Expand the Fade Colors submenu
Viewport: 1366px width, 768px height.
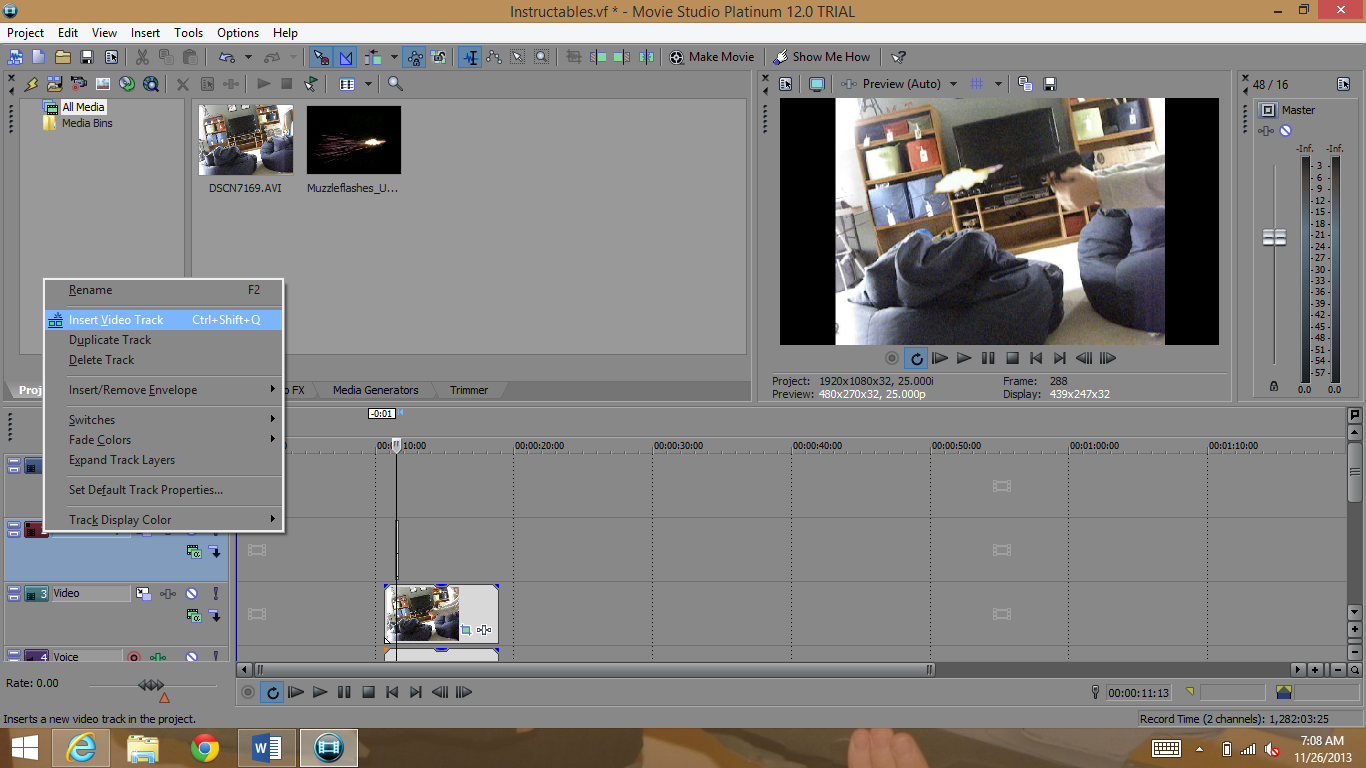[x=164, y=440]
